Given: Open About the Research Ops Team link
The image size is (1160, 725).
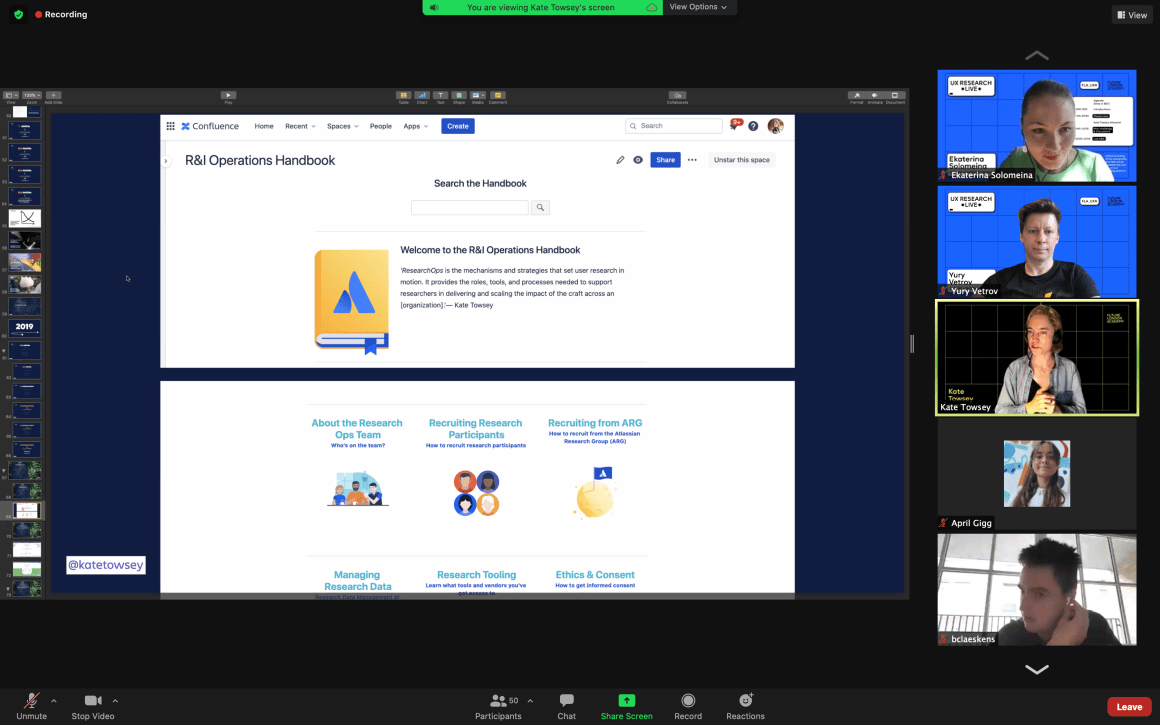Looking at the screenshot, I should (357, 429).
